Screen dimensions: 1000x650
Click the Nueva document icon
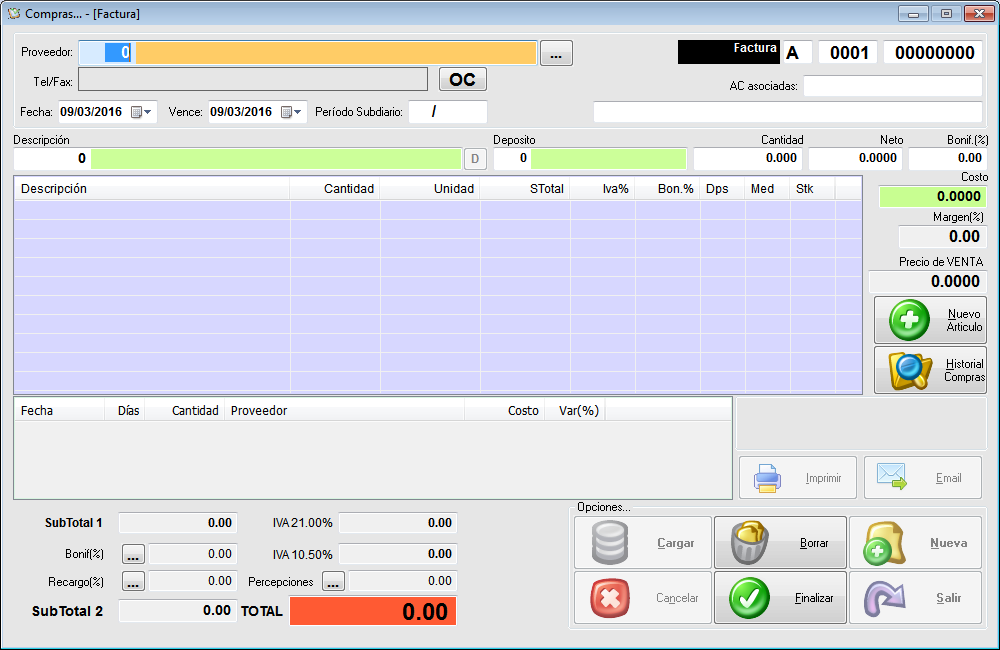(883, 543)
